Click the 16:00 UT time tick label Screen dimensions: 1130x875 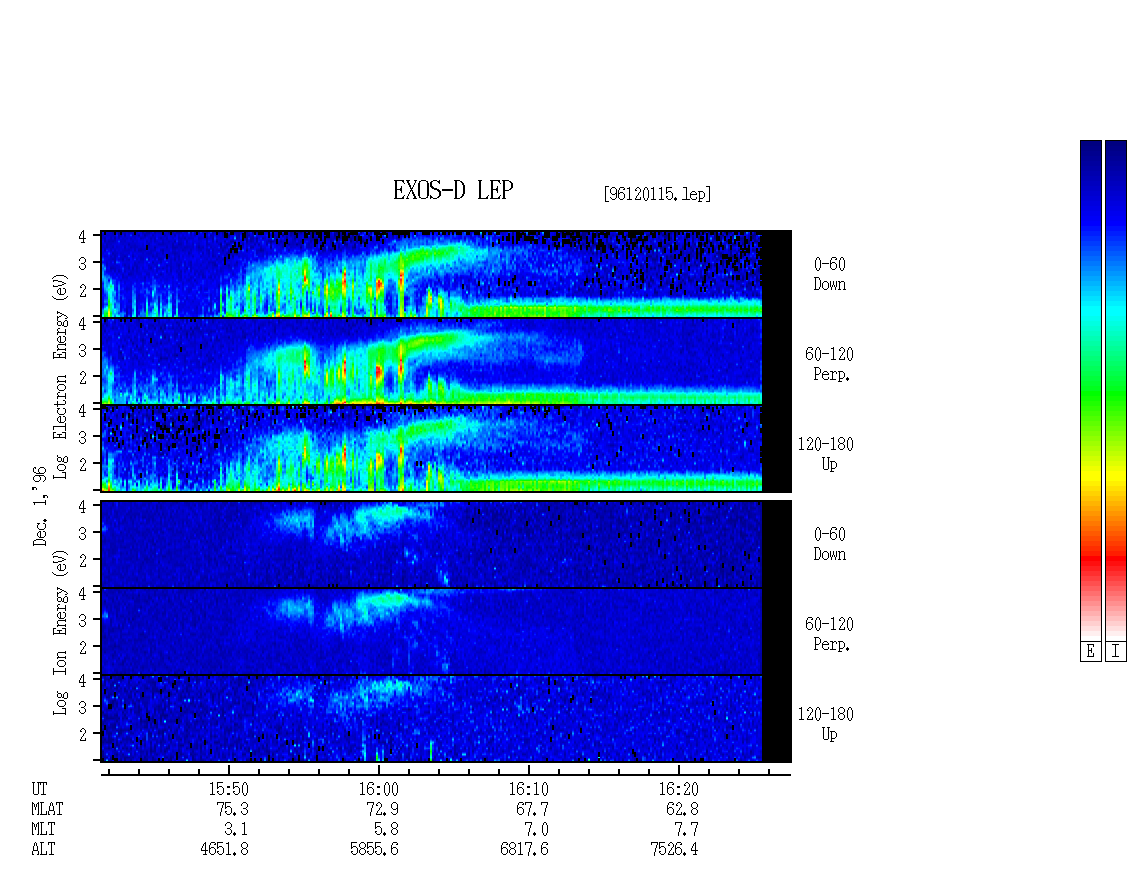(378, 789)
